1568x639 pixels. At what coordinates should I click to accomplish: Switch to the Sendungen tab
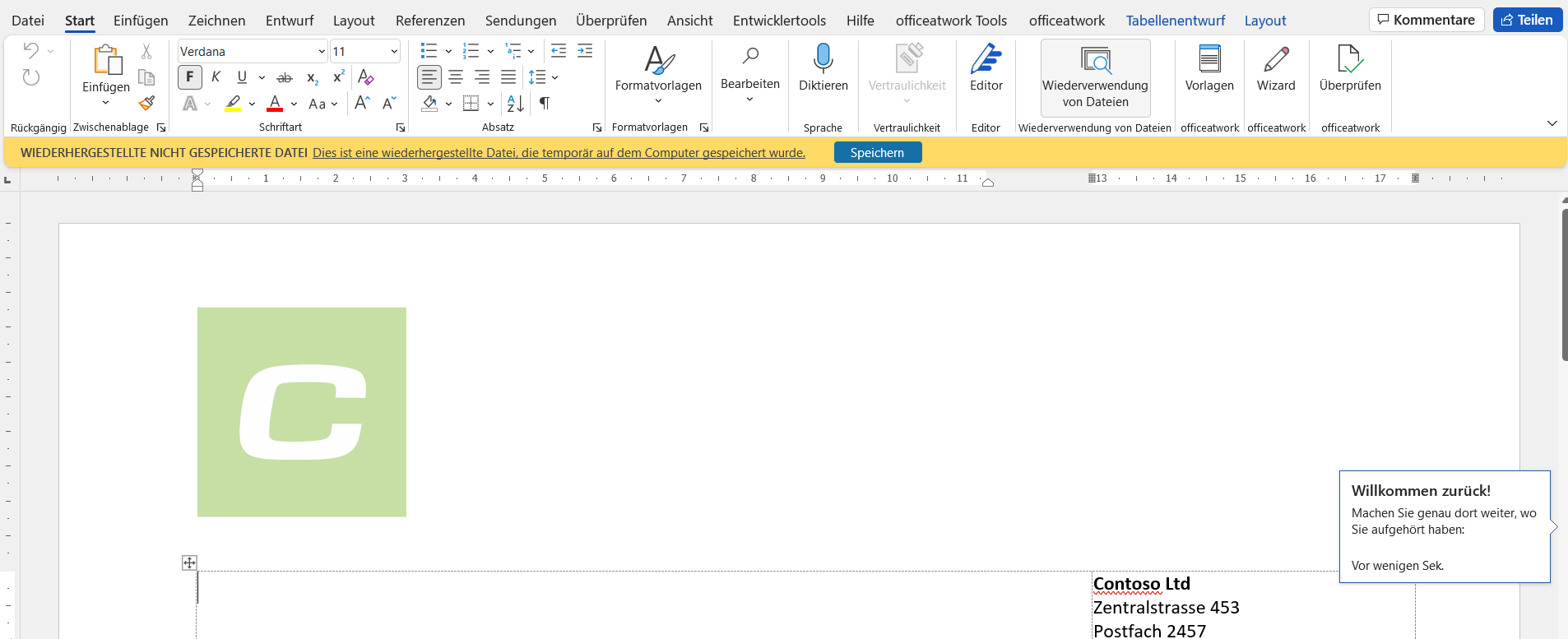(x=520, y=21)
